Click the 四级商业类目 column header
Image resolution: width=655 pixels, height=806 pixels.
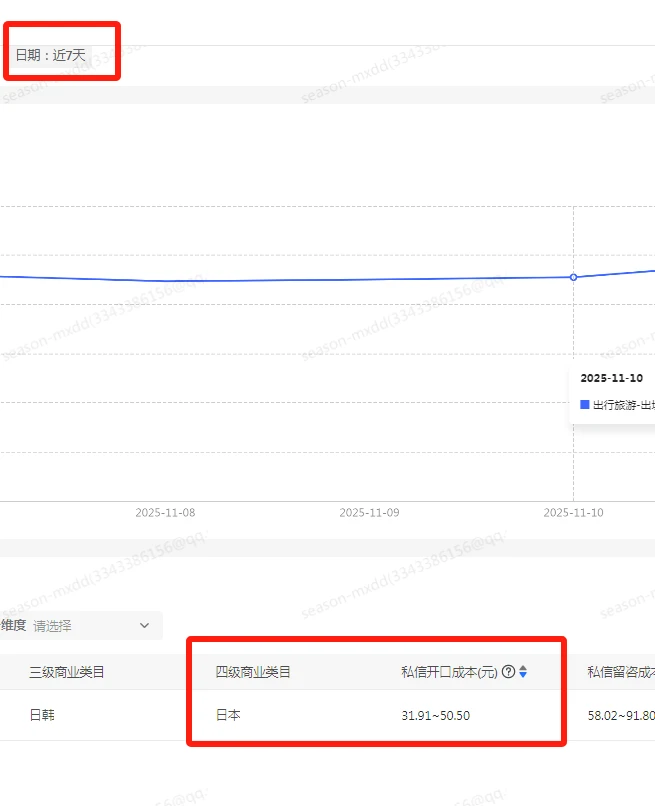pos(253,672)
